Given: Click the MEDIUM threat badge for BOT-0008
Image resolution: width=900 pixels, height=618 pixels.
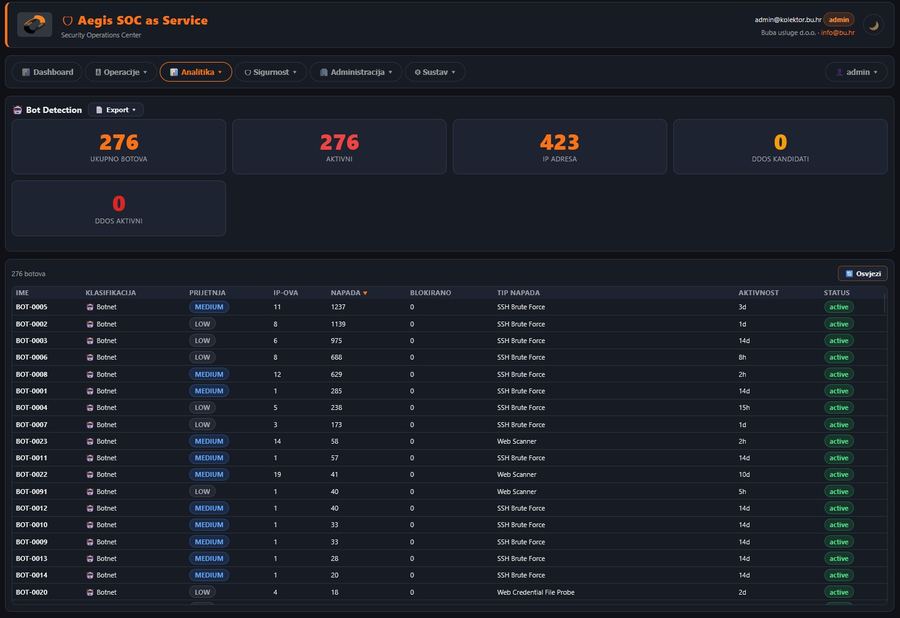Looking at the screenshot, I should [x=209, y=374].
